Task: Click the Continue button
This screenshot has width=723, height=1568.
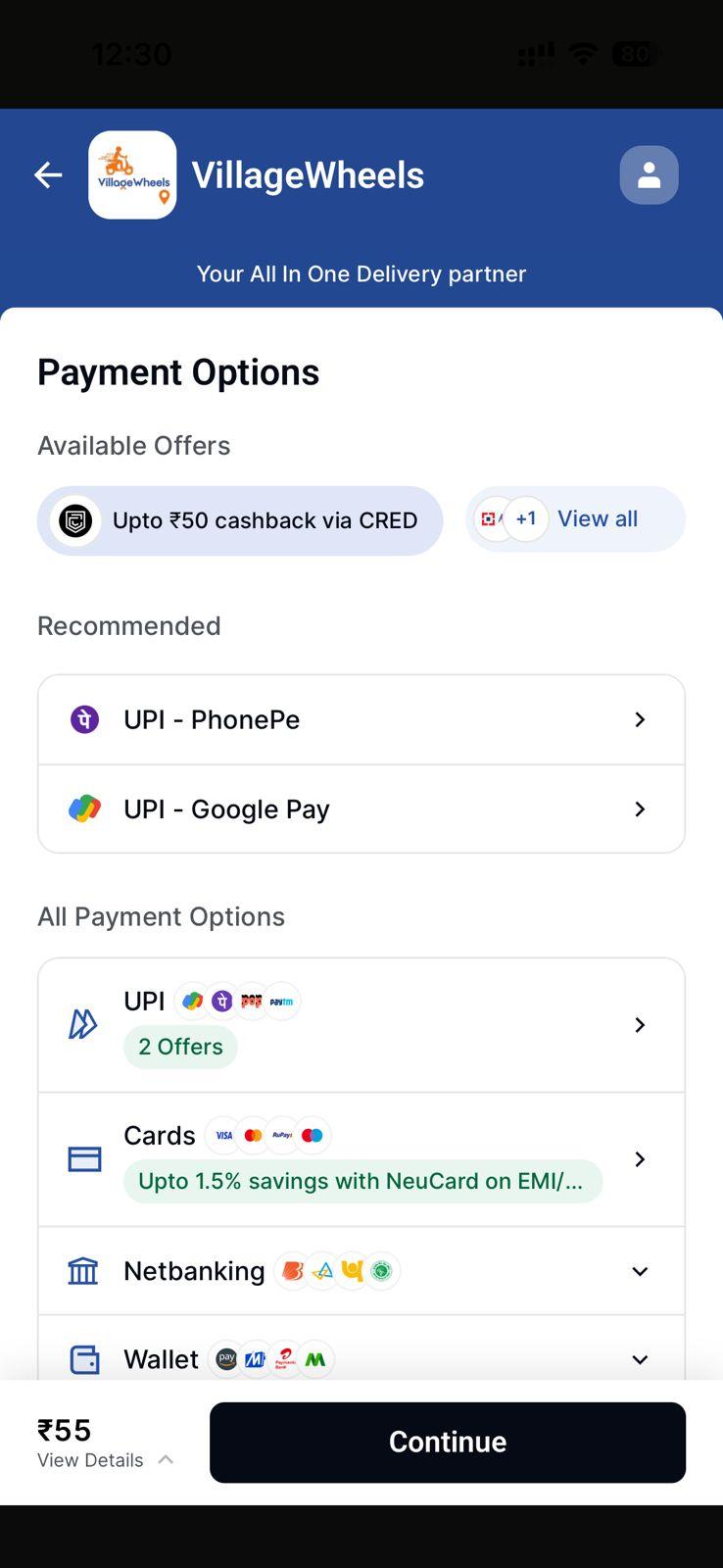Action: pyautogui.click(x=448, y=1443)
